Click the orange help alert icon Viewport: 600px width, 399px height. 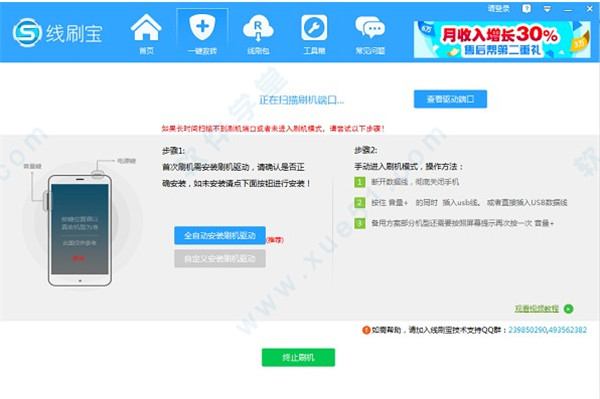(366, 330)
